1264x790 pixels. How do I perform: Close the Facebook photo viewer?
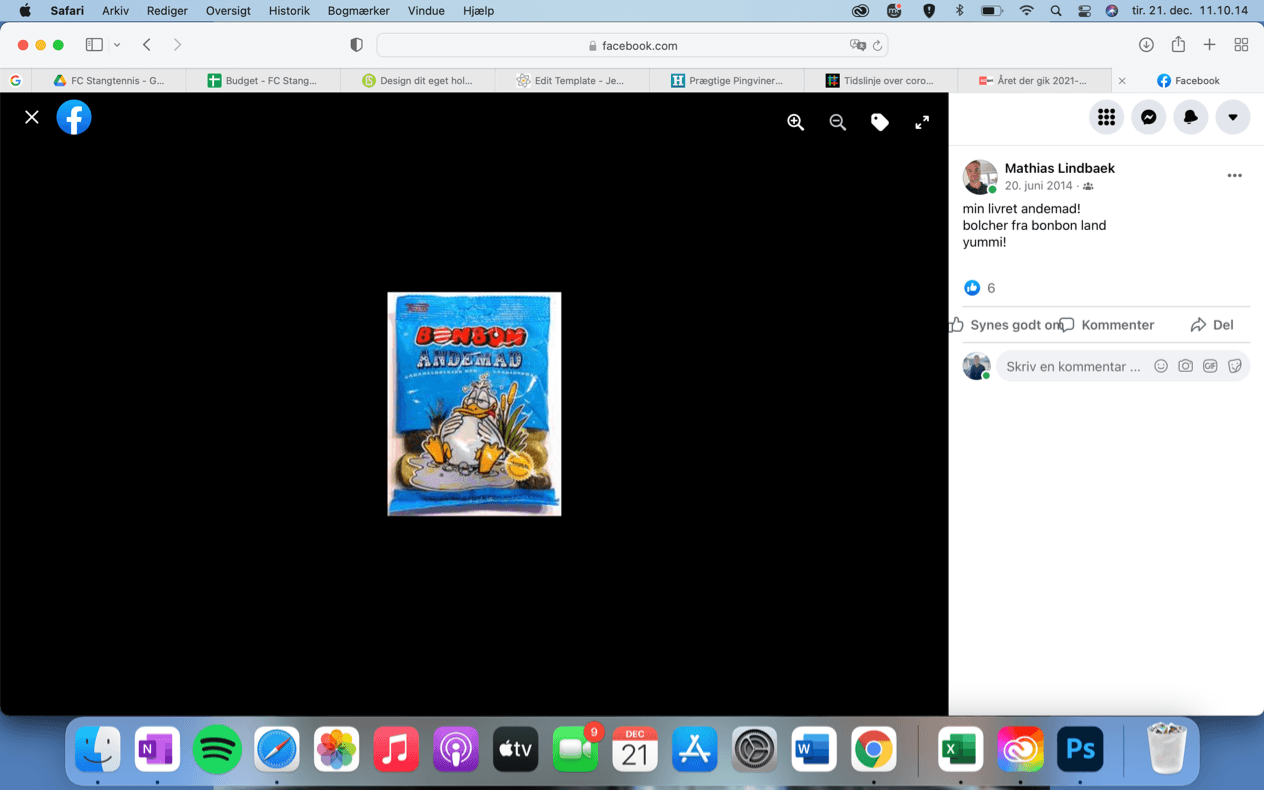tap(32, 117)
